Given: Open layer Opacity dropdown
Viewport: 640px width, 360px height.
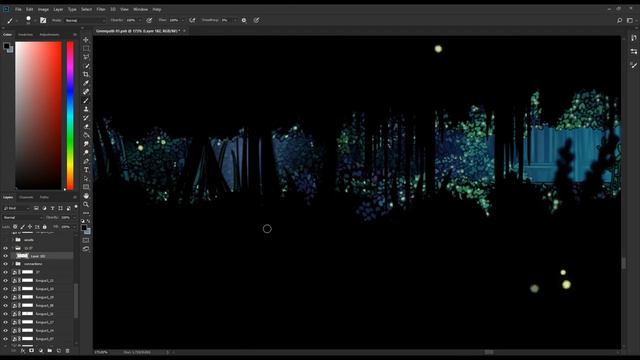Looking at the screenshot, I should coord(73,218).
